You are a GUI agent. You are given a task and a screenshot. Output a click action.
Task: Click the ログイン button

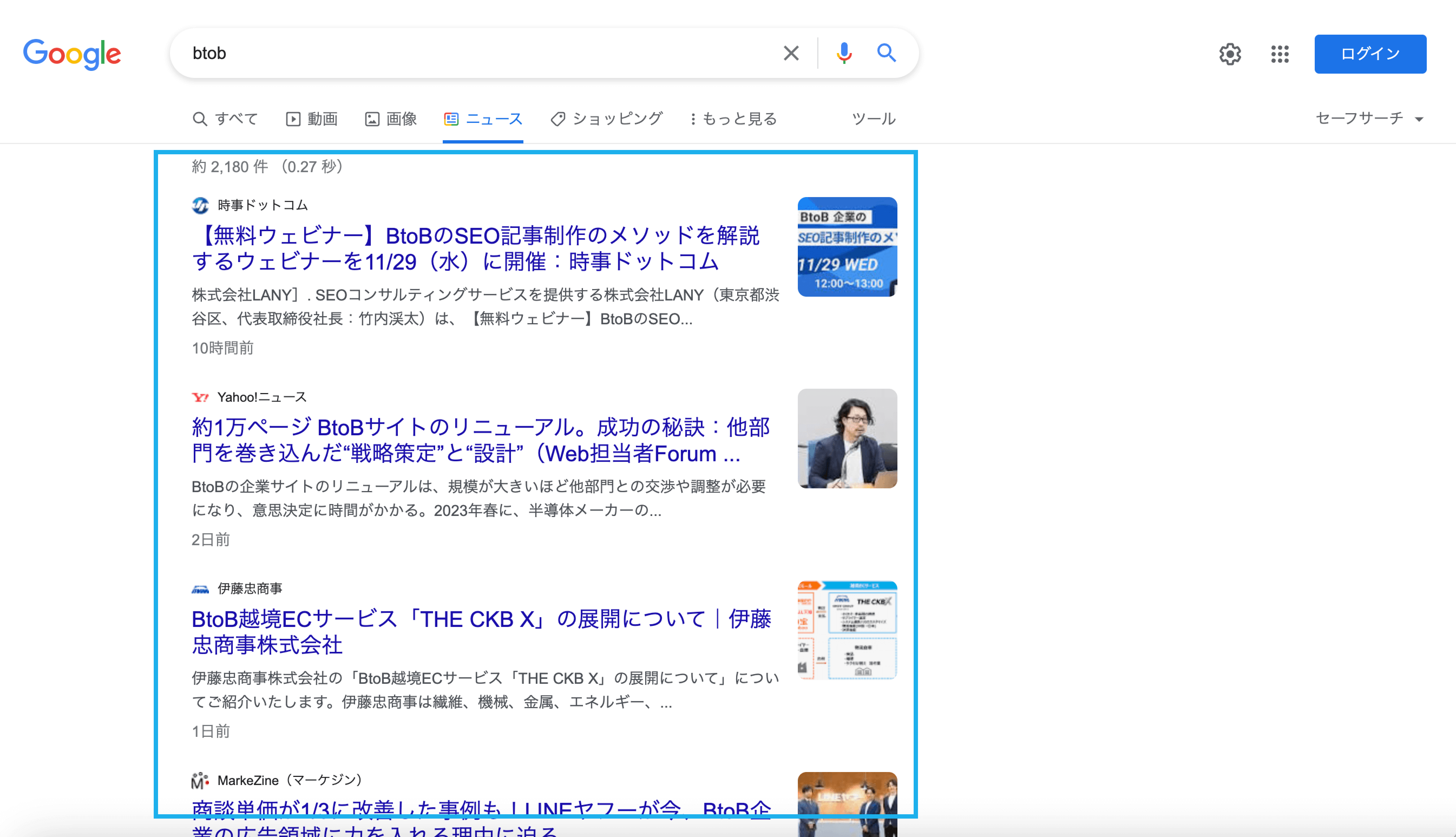[1370, 54]
